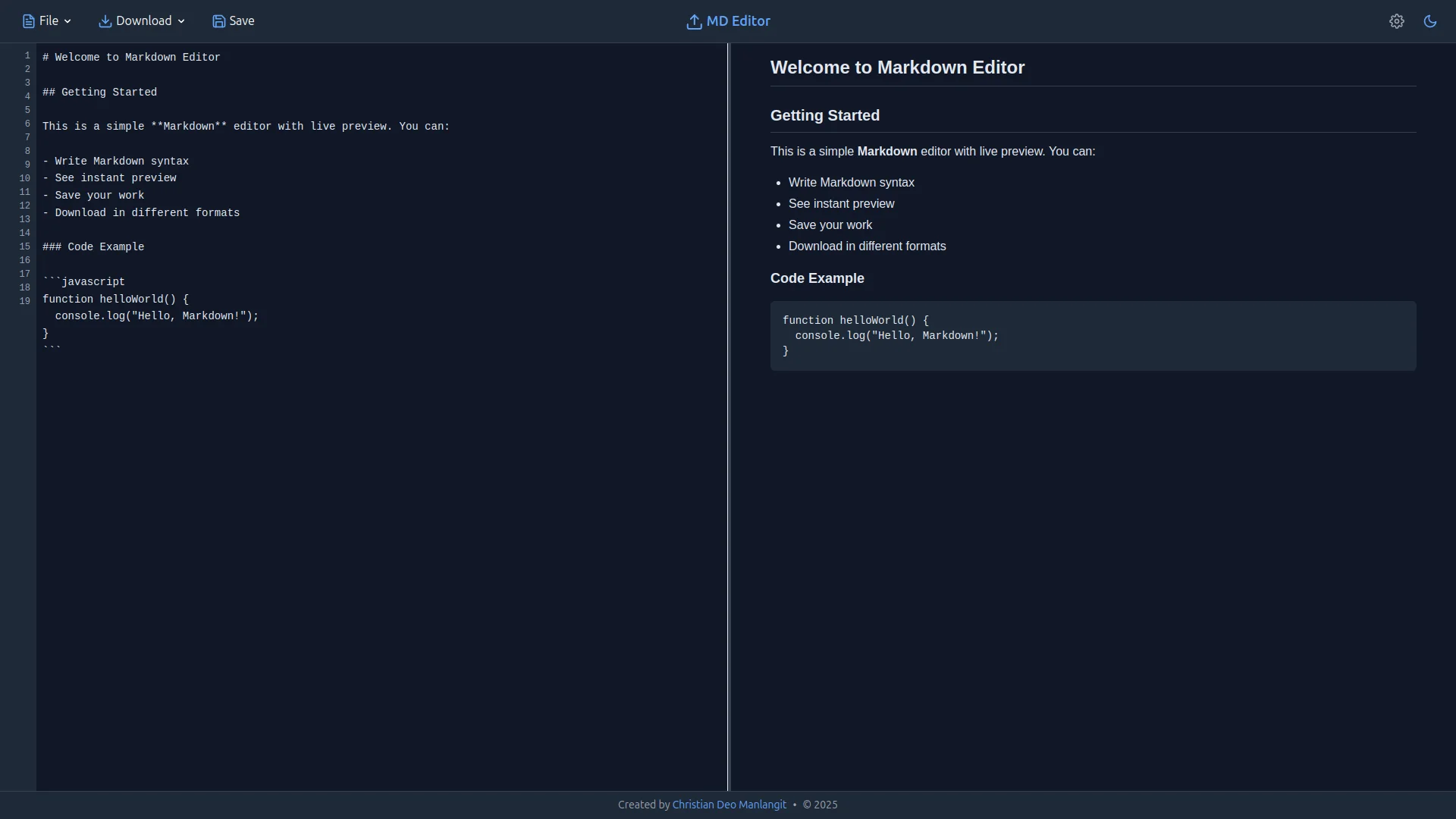Image resolution: width=1456 pixels, height=819 pixels.
Task: Open Christian Deo Manlangit link
Action: point(729,805)
